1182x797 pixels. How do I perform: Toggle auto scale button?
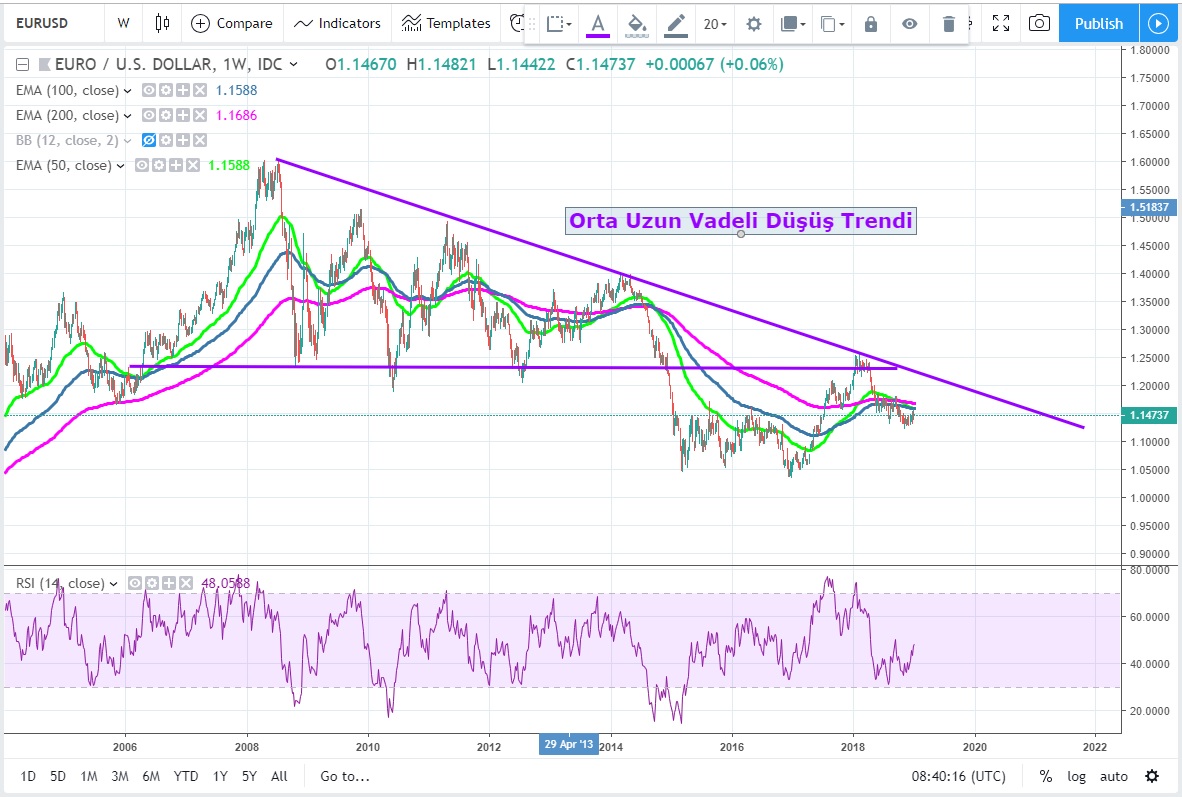pyautogui.click(x=1113, y=776)
